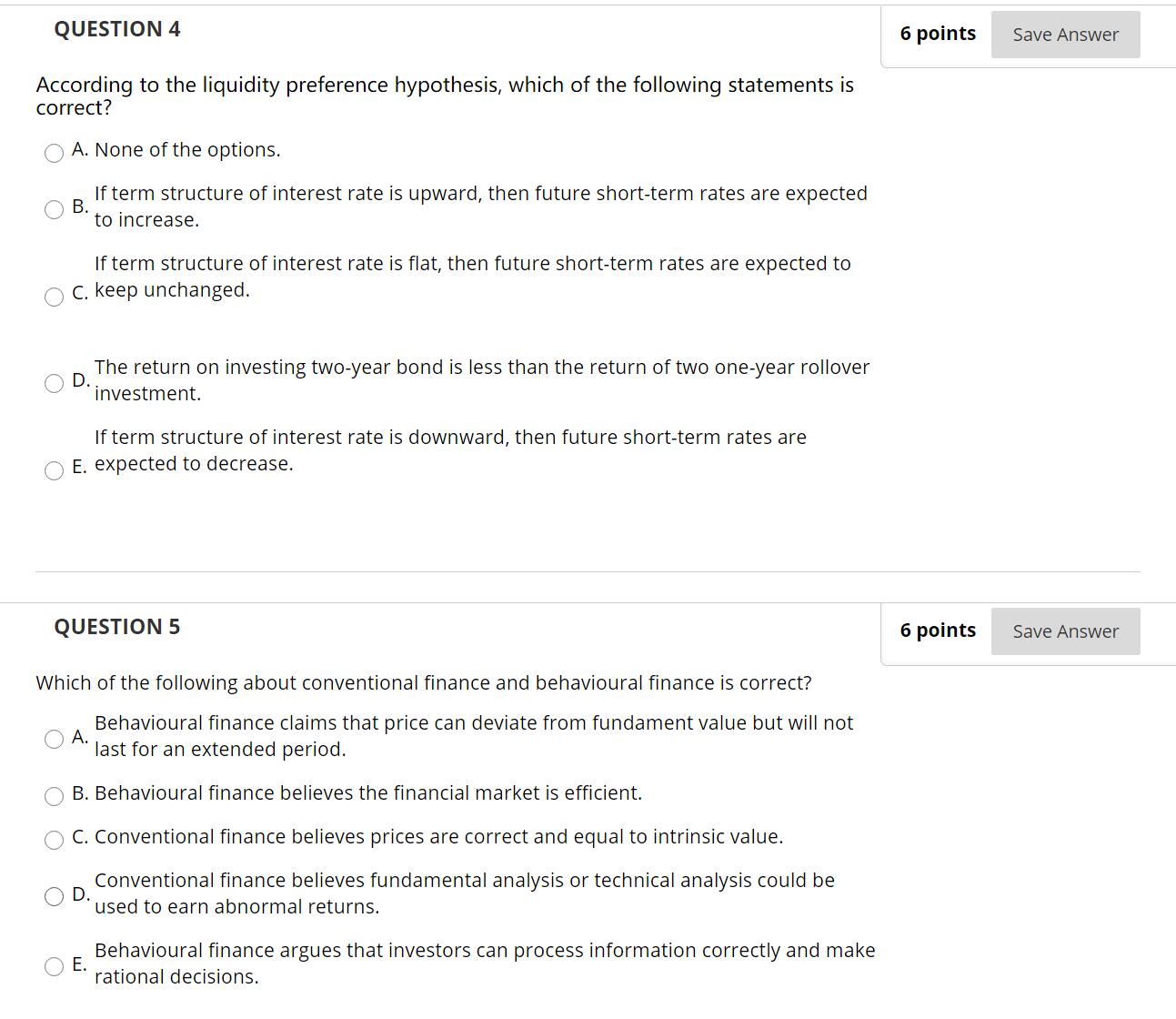
Task: Click Save Answer for Question 5
Action: pos(1064,631)
